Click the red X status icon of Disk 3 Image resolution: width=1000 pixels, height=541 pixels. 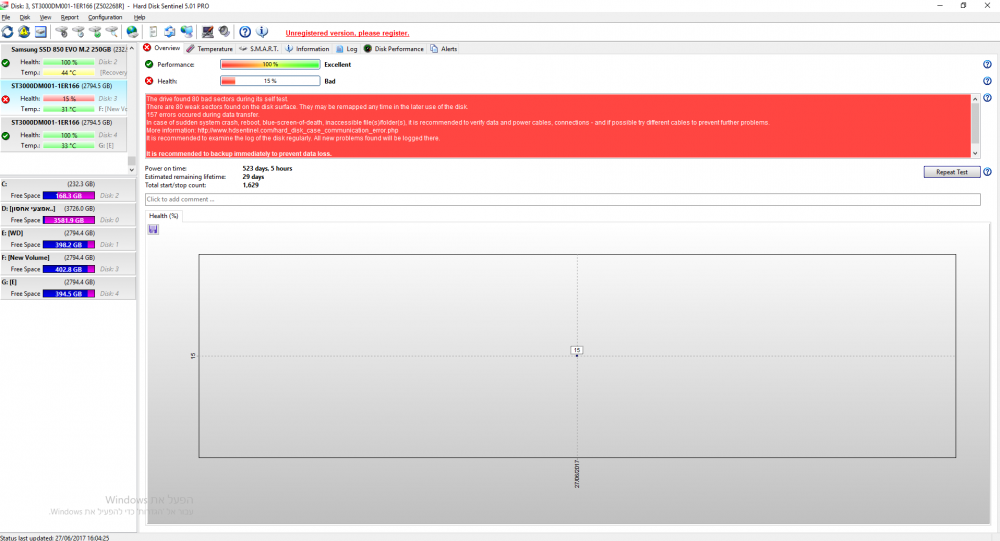click(x=6, y=99)
